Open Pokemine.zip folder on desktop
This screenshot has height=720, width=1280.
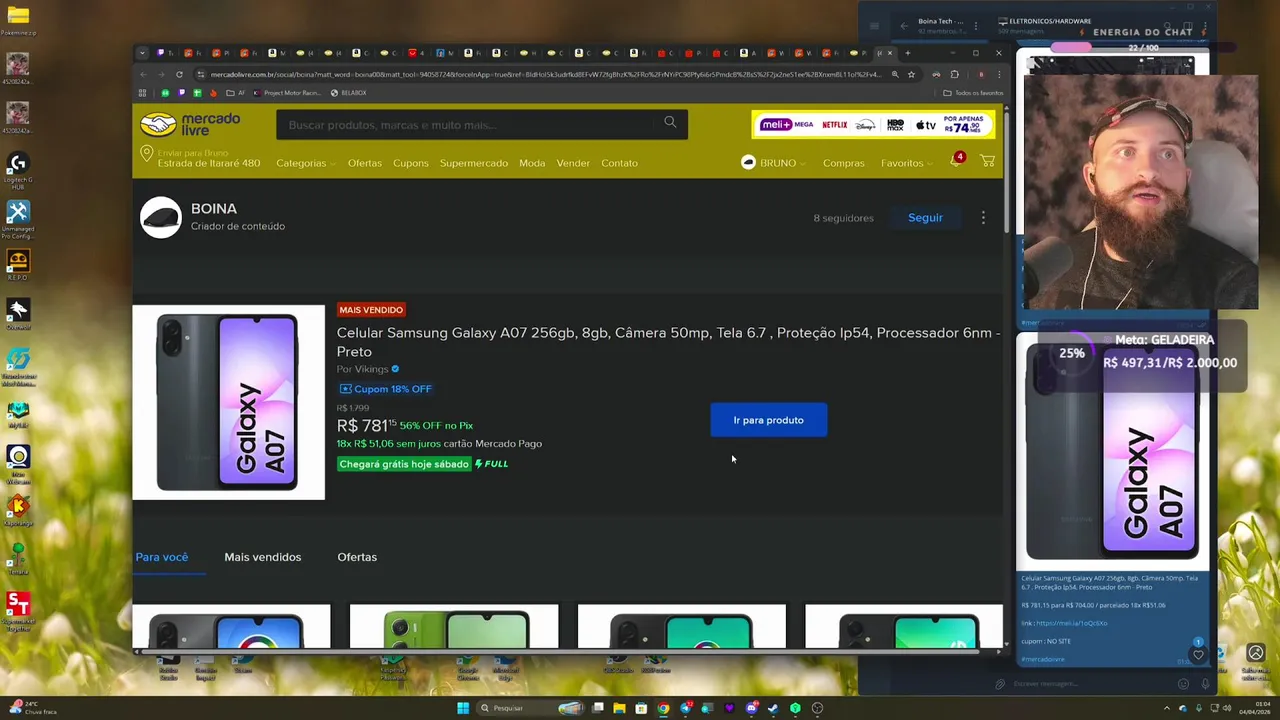click(x=17, y=20)
